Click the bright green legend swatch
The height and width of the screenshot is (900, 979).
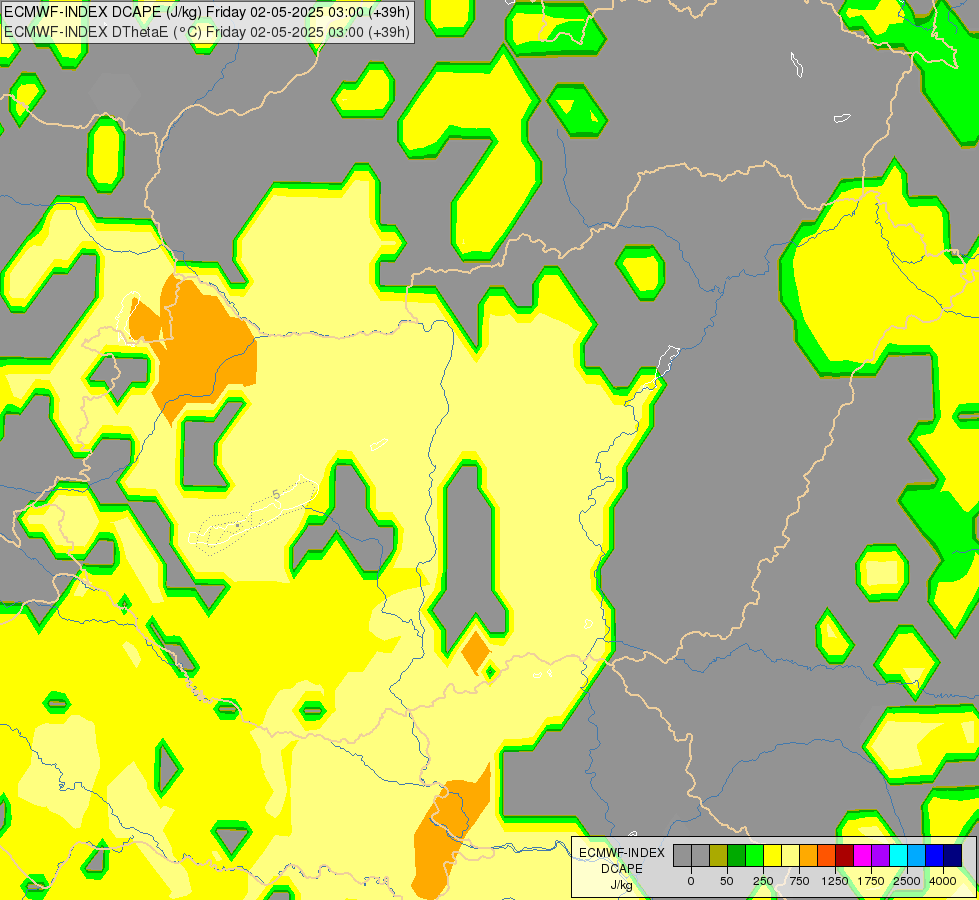pos(755,855)
